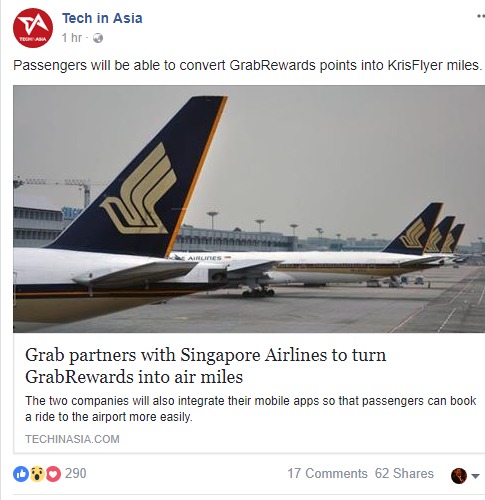Click the article description text
485x500 pixels.
[x=251, y=409]
